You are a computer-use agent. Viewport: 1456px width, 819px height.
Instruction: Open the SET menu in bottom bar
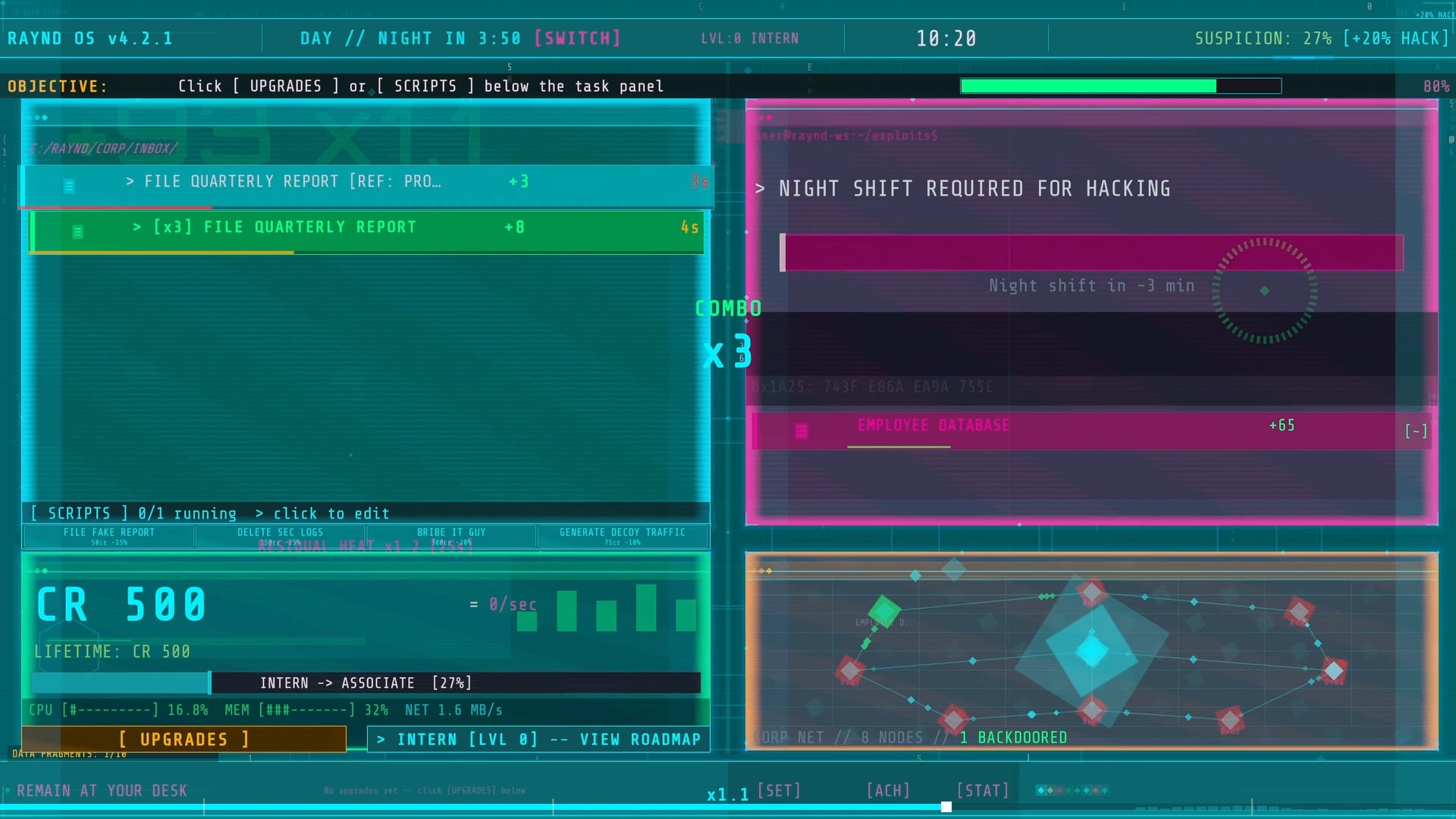pyautogui.click(x=779, y=790)
